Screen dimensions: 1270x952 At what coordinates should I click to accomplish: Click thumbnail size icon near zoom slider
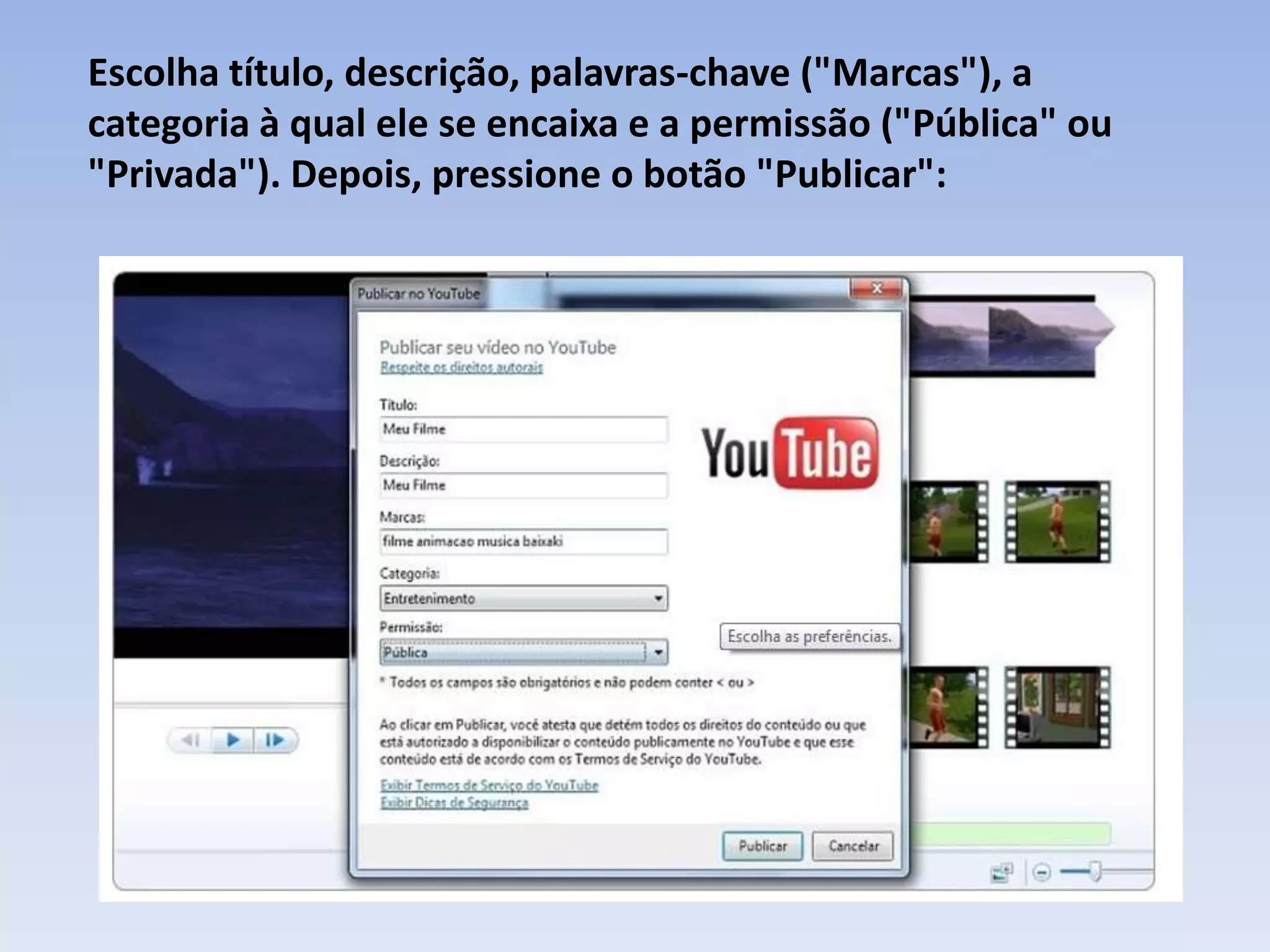click(x=1002, y=873)
